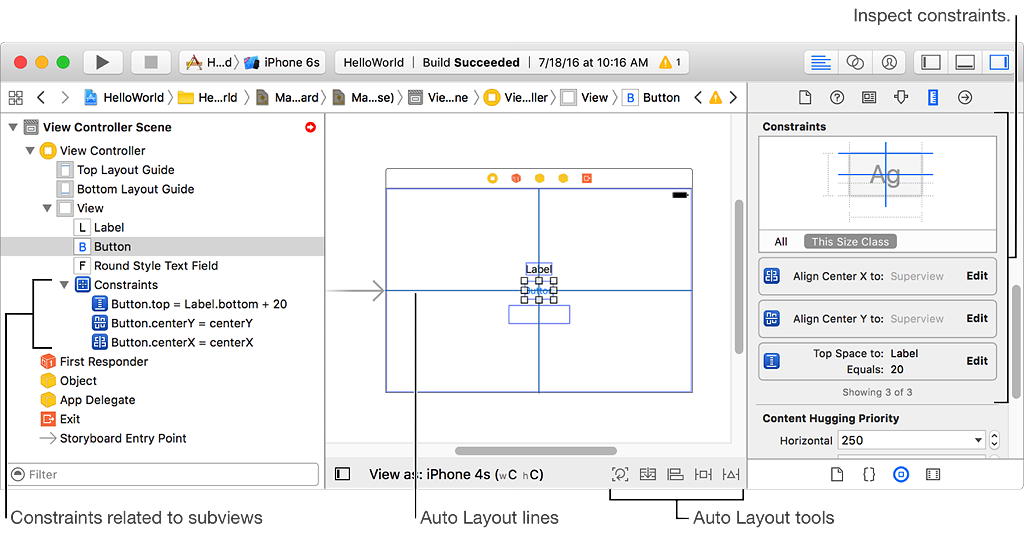
Task: Show the Media library
Action: (x=933, y=474)
